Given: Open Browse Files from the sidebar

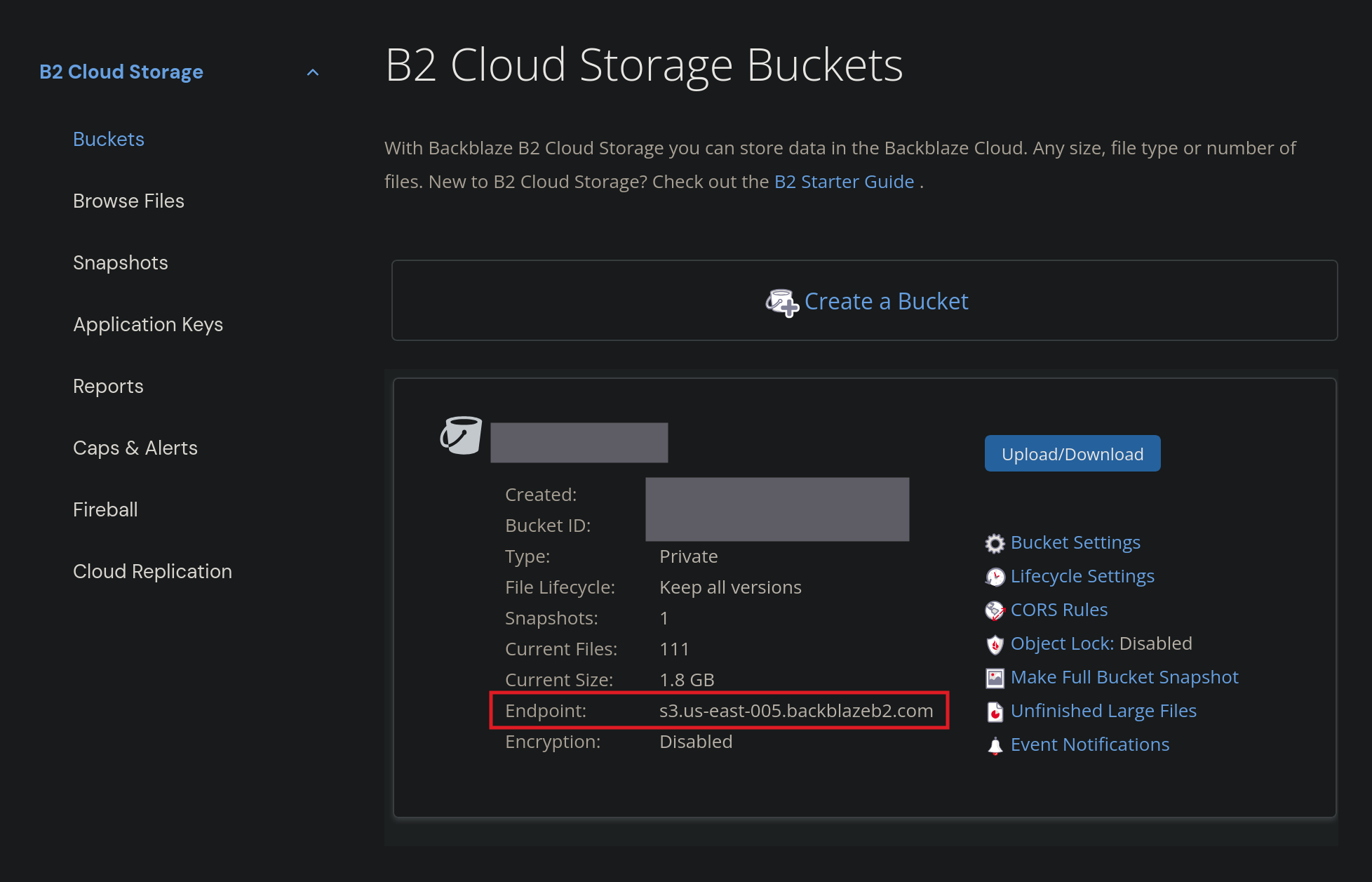Looking at the screenshot, I should tap(128, 201).
